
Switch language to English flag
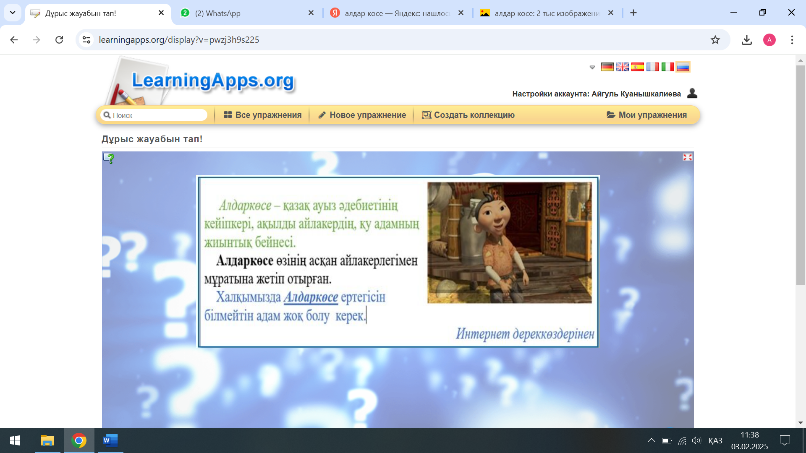coord(622,67)
